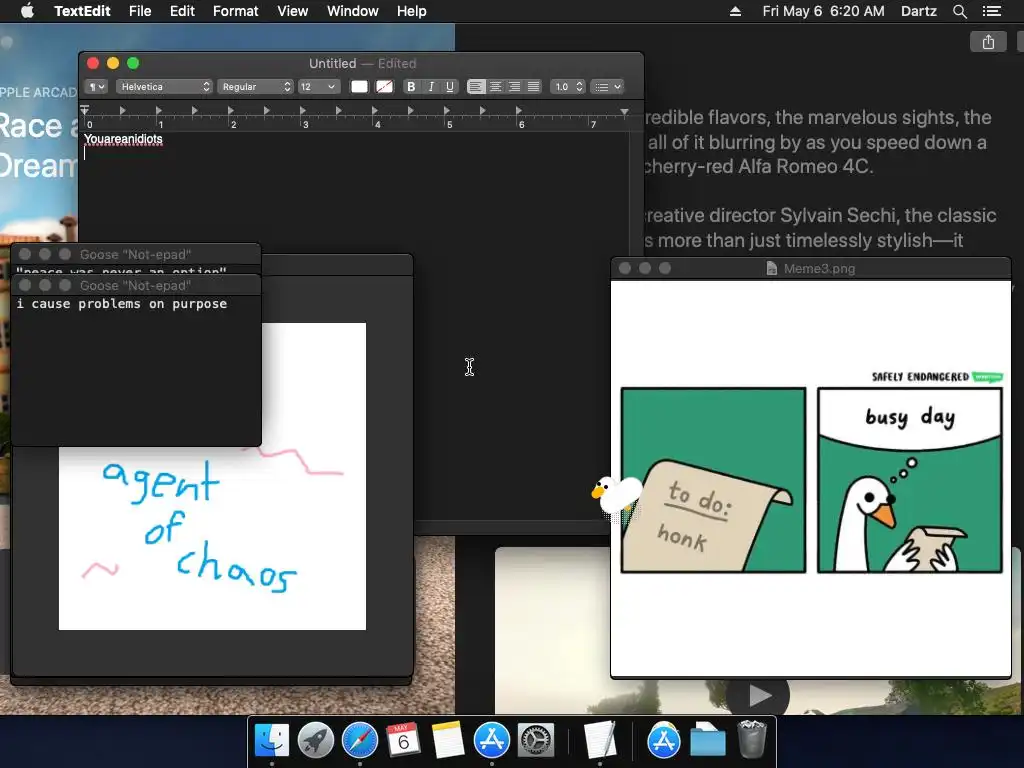Click the 'to do: honk' comic panel
The height and width of the screenshot is (768, 1024).
pos(713,480)
